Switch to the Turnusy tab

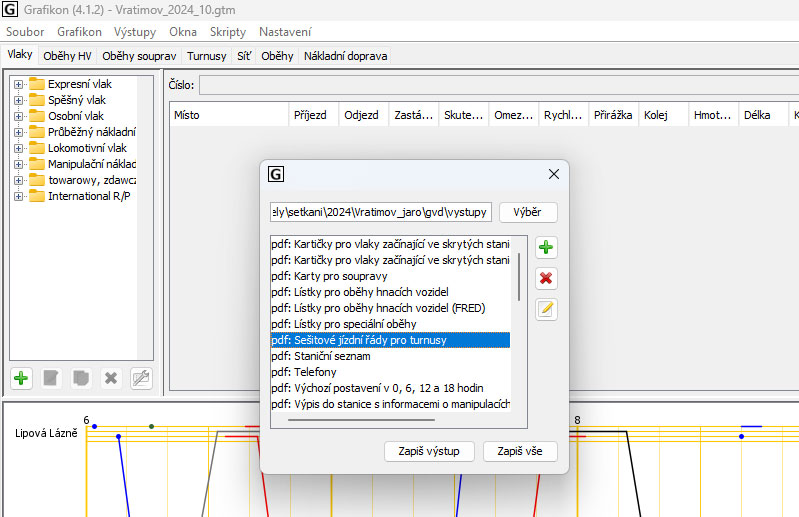207,56
